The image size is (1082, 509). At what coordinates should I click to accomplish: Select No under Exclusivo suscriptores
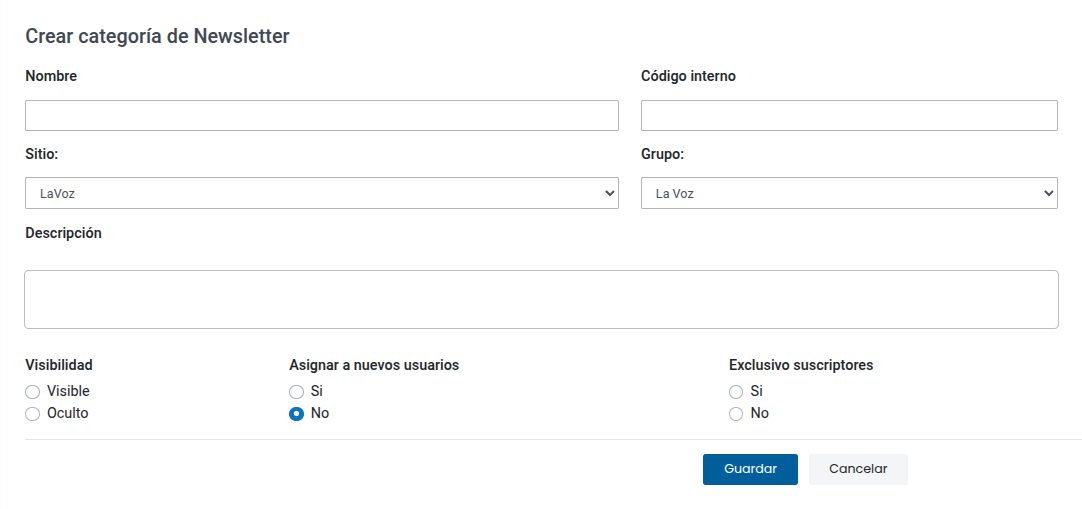pyautogui.click(x=736, y=414)
